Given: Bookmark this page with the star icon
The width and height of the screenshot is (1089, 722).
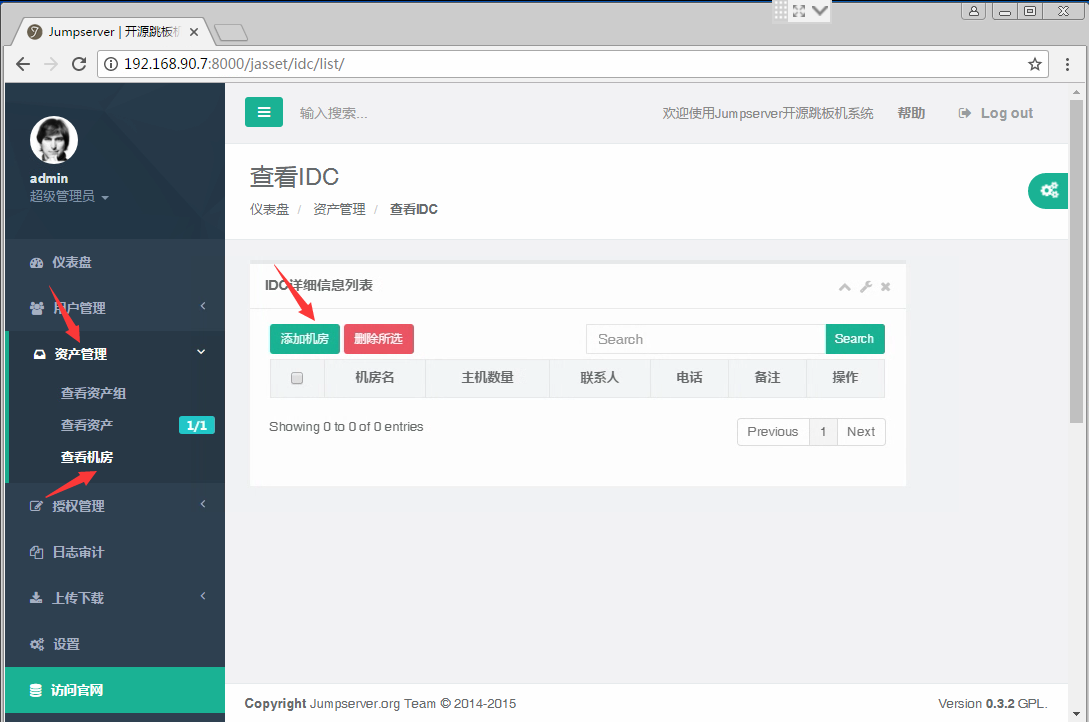Looking at the screenshot, I should [1035, 64].
